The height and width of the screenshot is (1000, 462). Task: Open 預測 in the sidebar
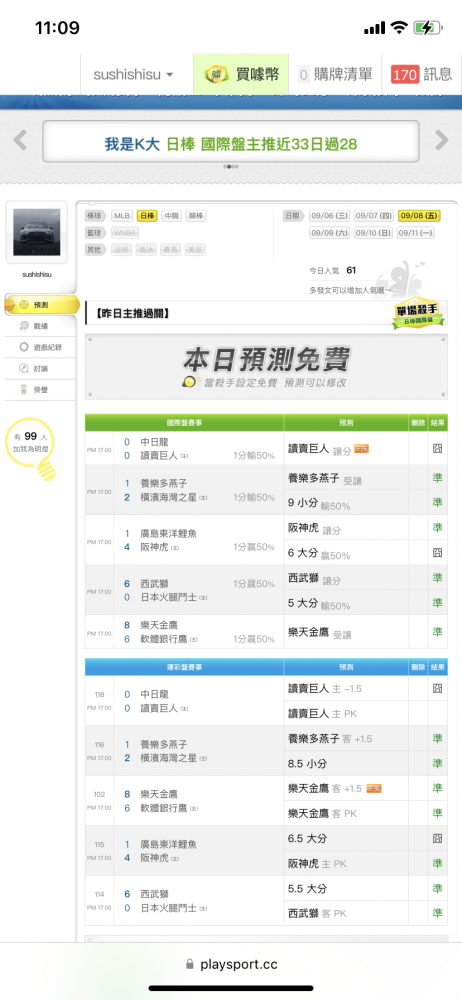42,305
